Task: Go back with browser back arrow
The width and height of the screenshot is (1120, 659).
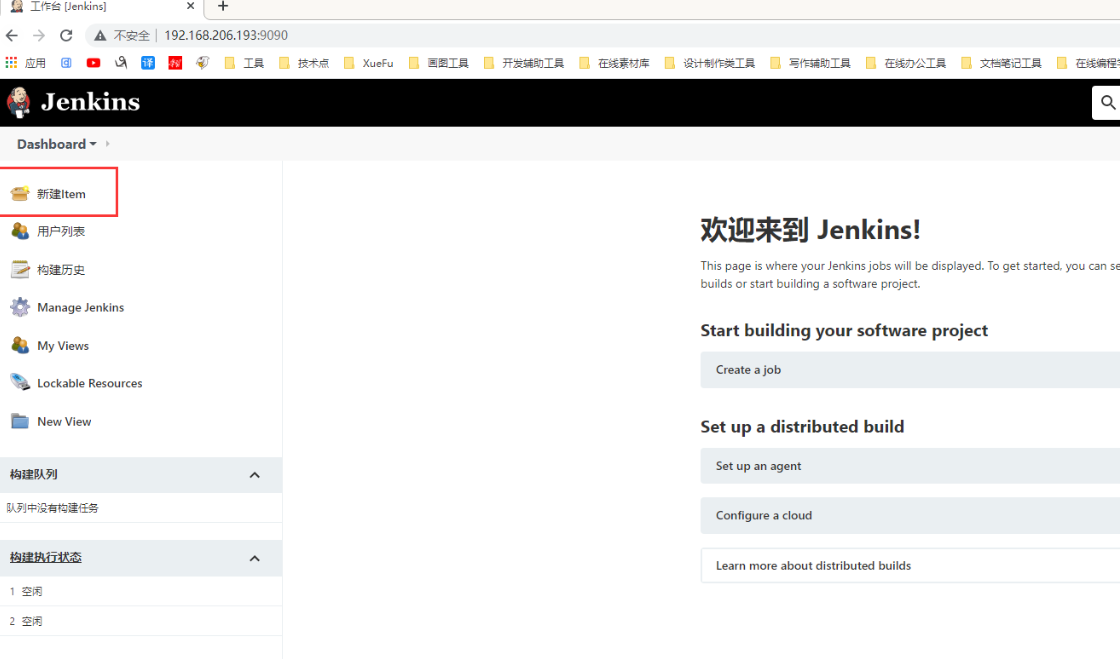Action: click(x=12, y=35)
